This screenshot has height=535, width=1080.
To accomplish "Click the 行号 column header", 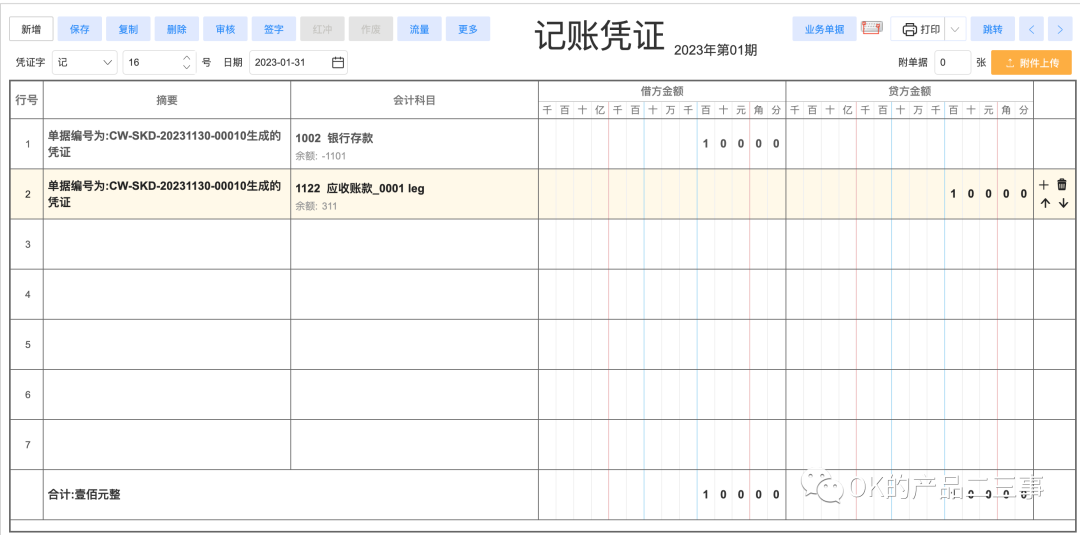I will coord(27,100).
